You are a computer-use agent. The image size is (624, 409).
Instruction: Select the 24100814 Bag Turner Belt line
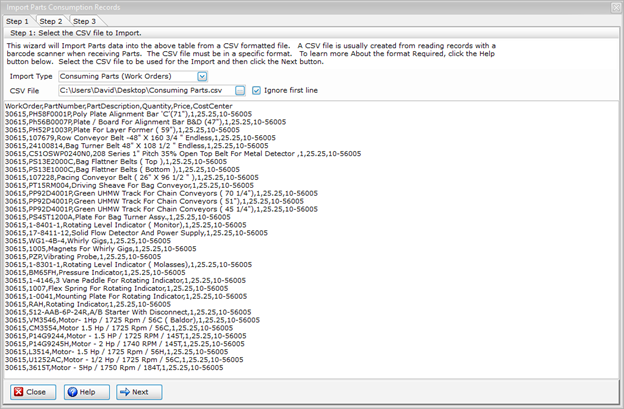click(136, 146)
